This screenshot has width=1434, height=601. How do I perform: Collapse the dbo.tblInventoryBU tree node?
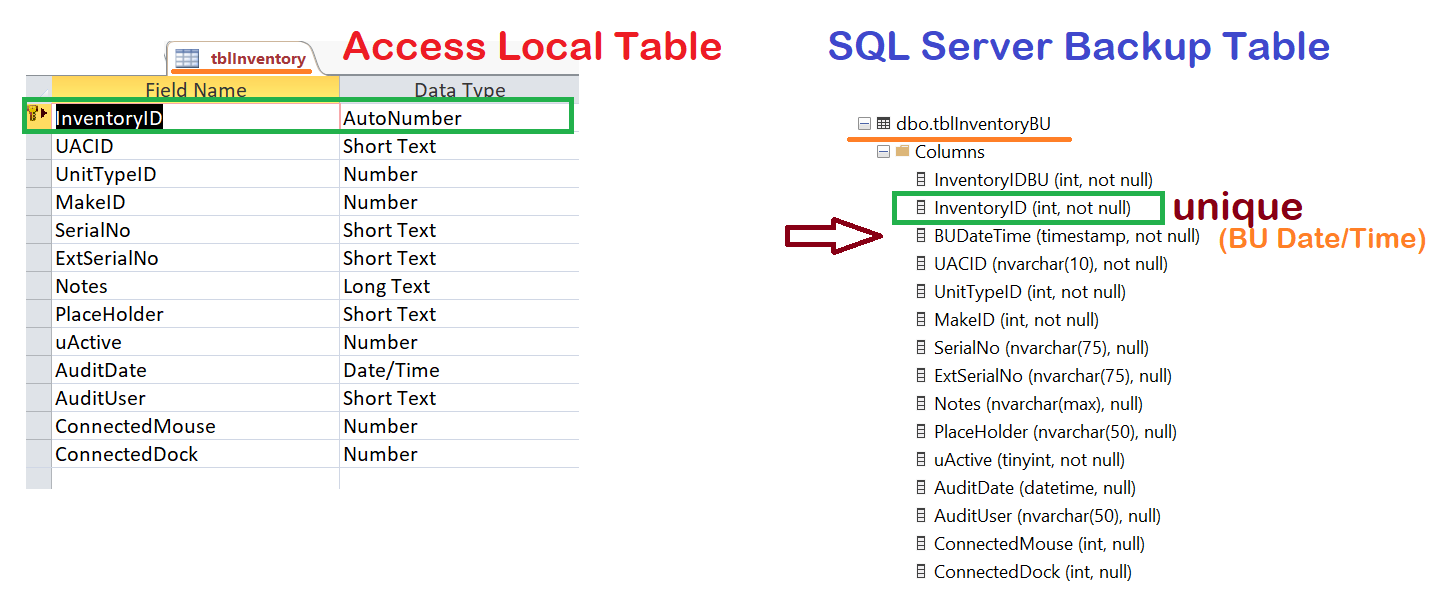(x=863, y=124)
